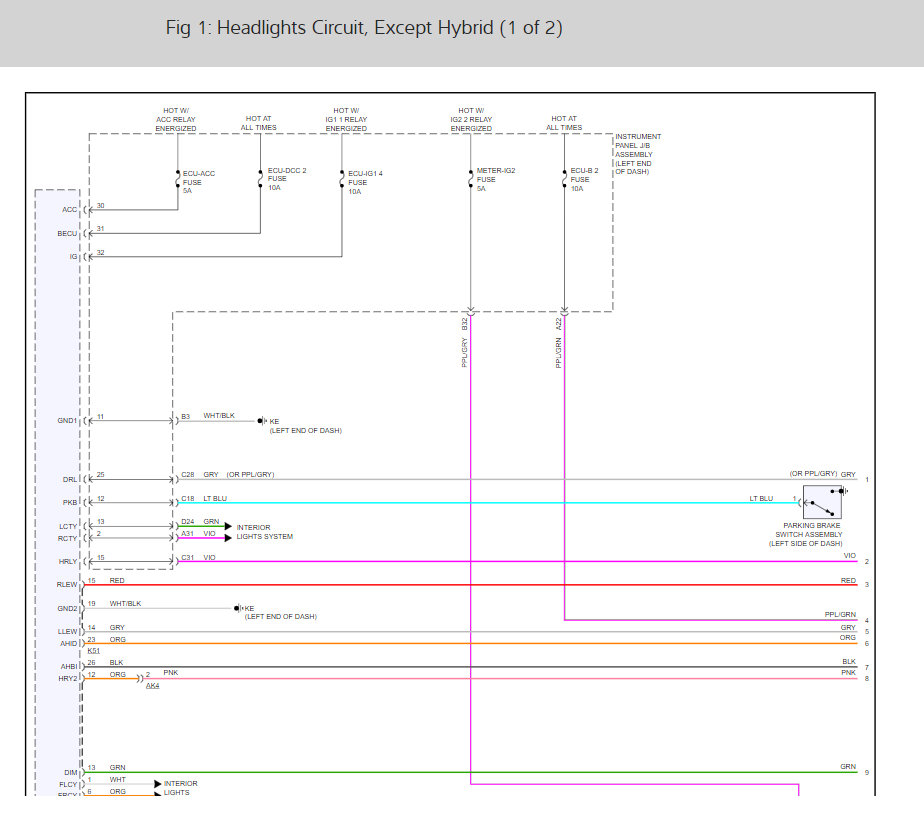
Task: Click the HRLY terminal label
Action: 68,562
